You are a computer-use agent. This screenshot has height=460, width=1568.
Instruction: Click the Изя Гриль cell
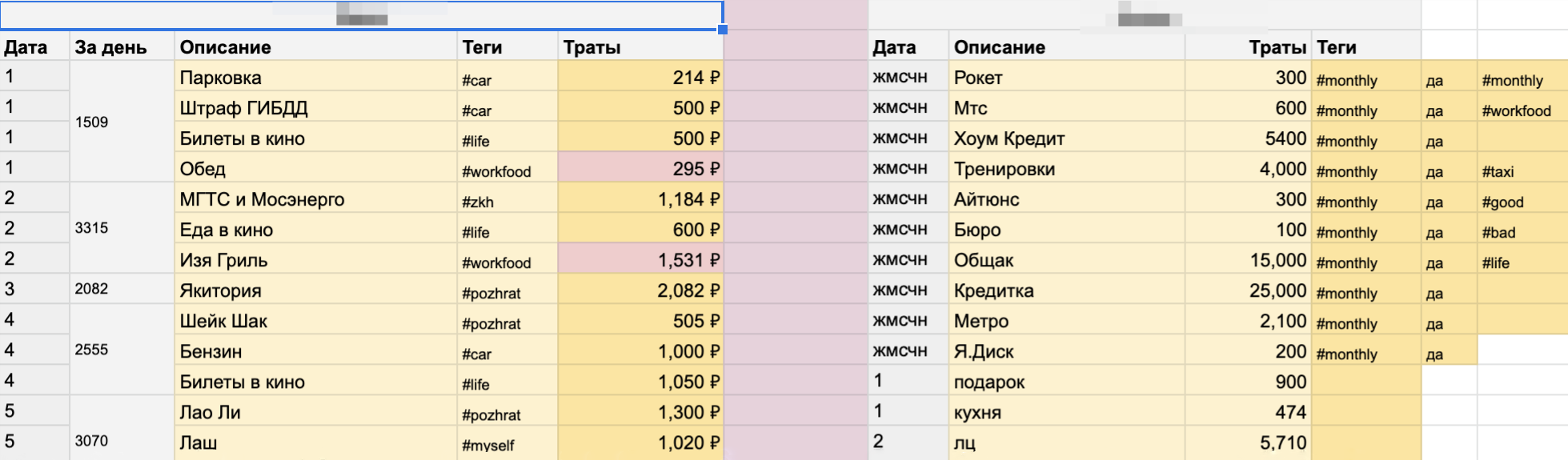point(315,259)
